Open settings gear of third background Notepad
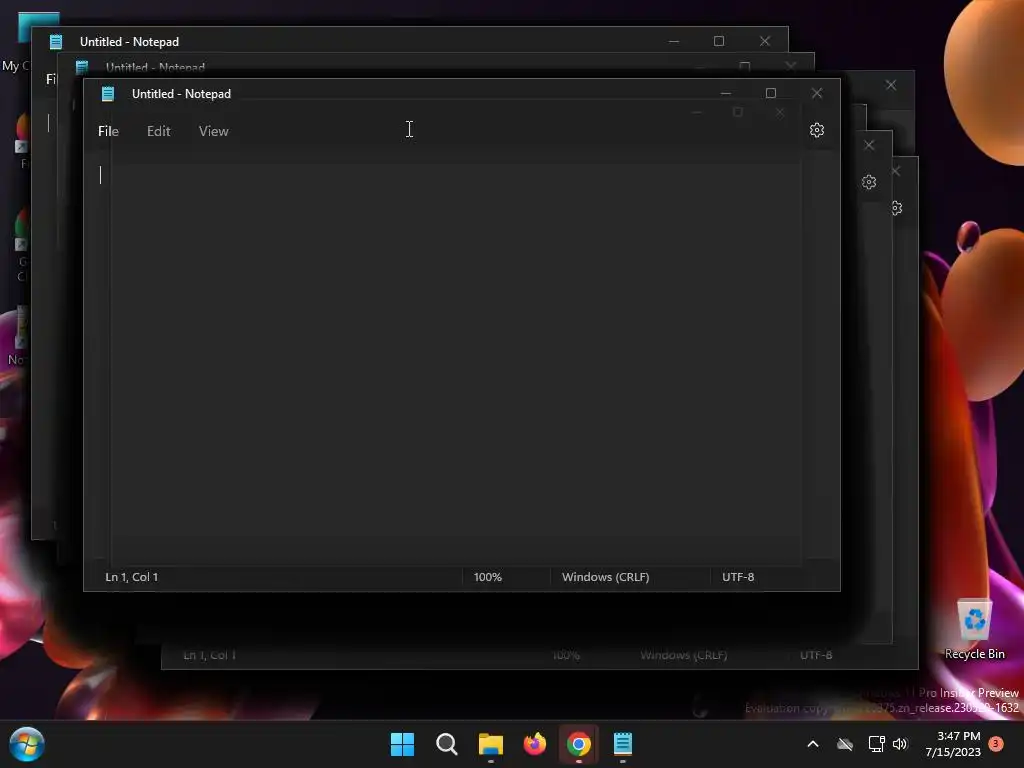 (897, 208)
